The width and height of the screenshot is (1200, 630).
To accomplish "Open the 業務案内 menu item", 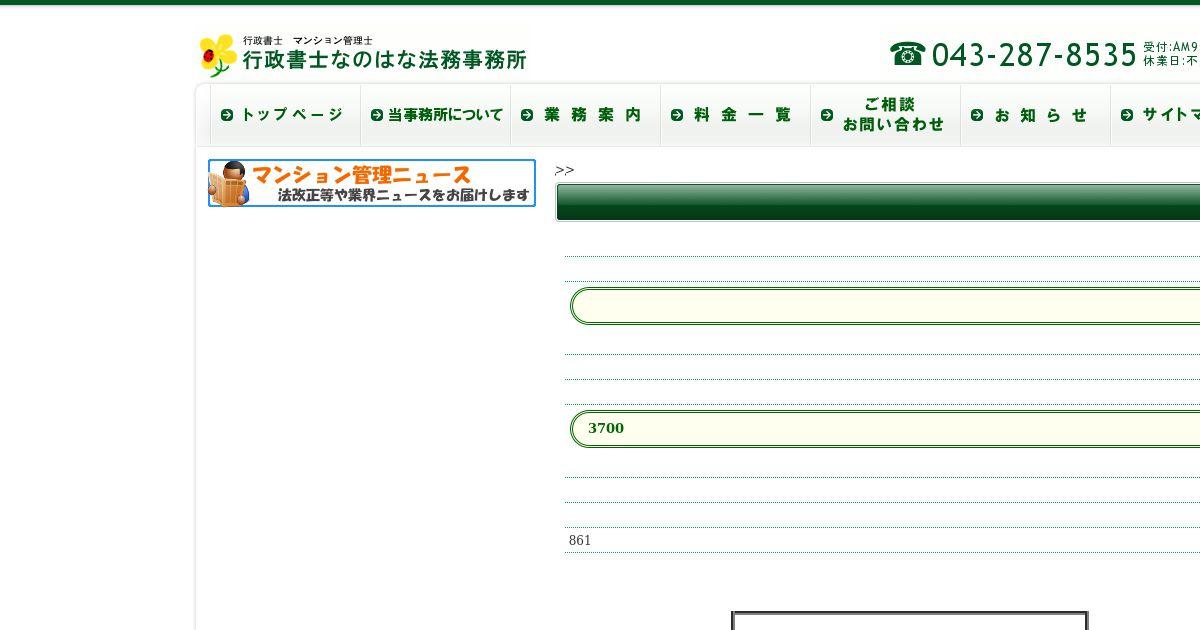I will [586, 115].
